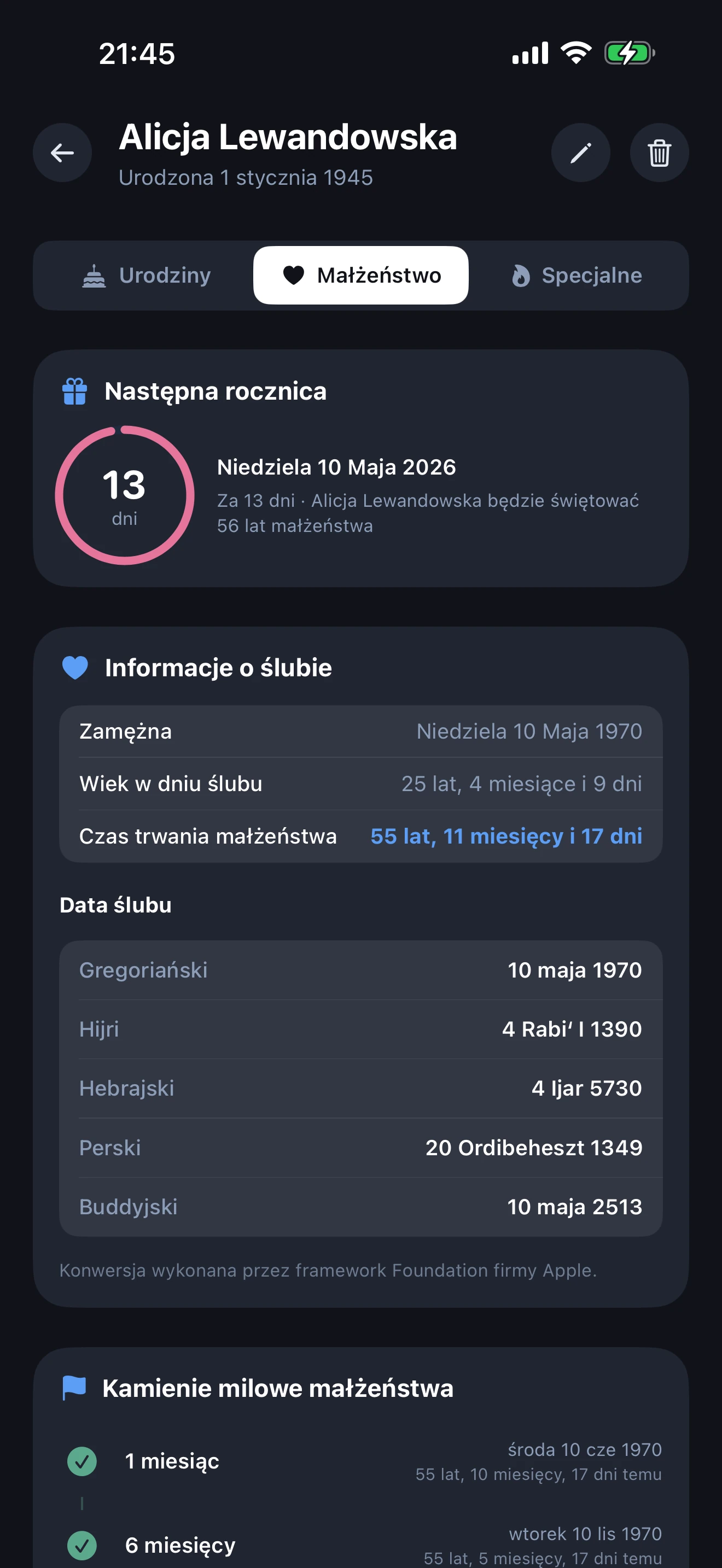Tap the flag icon beside Kamienie milowe małżeństwa
Screen dimensions: 722x1568
tap(74, 1388)
